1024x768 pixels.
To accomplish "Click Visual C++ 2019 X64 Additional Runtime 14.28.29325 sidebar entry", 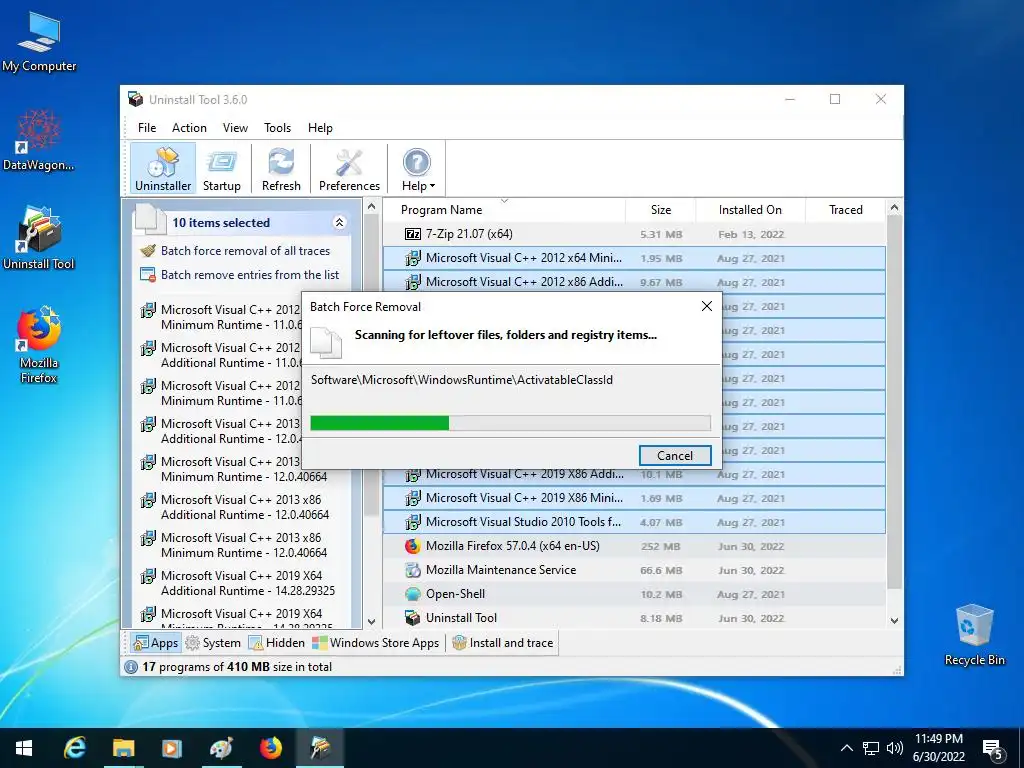I will pos(246,583).
